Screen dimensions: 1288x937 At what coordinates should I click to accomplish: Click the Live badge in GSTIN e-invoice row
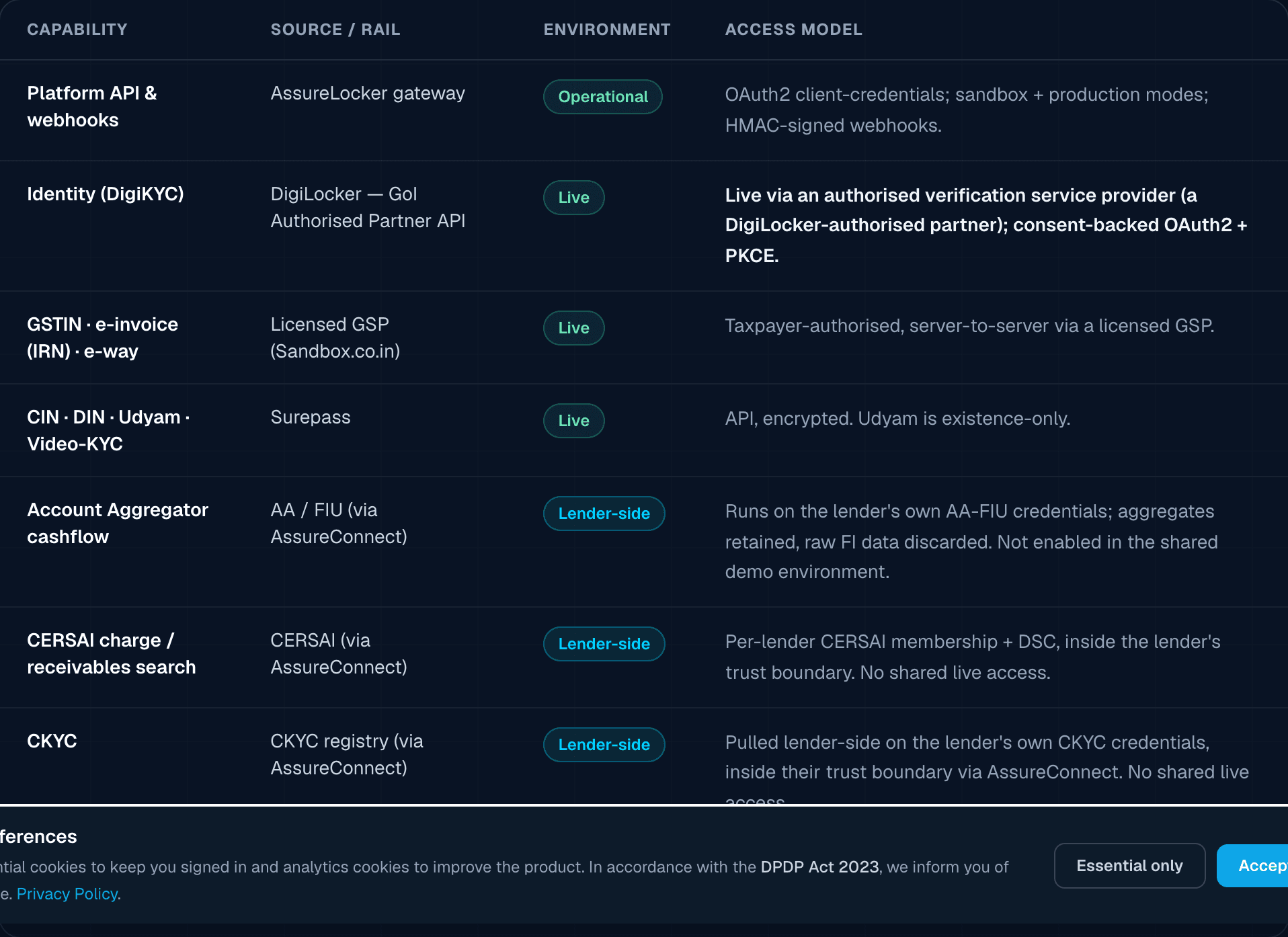[573, 328]
